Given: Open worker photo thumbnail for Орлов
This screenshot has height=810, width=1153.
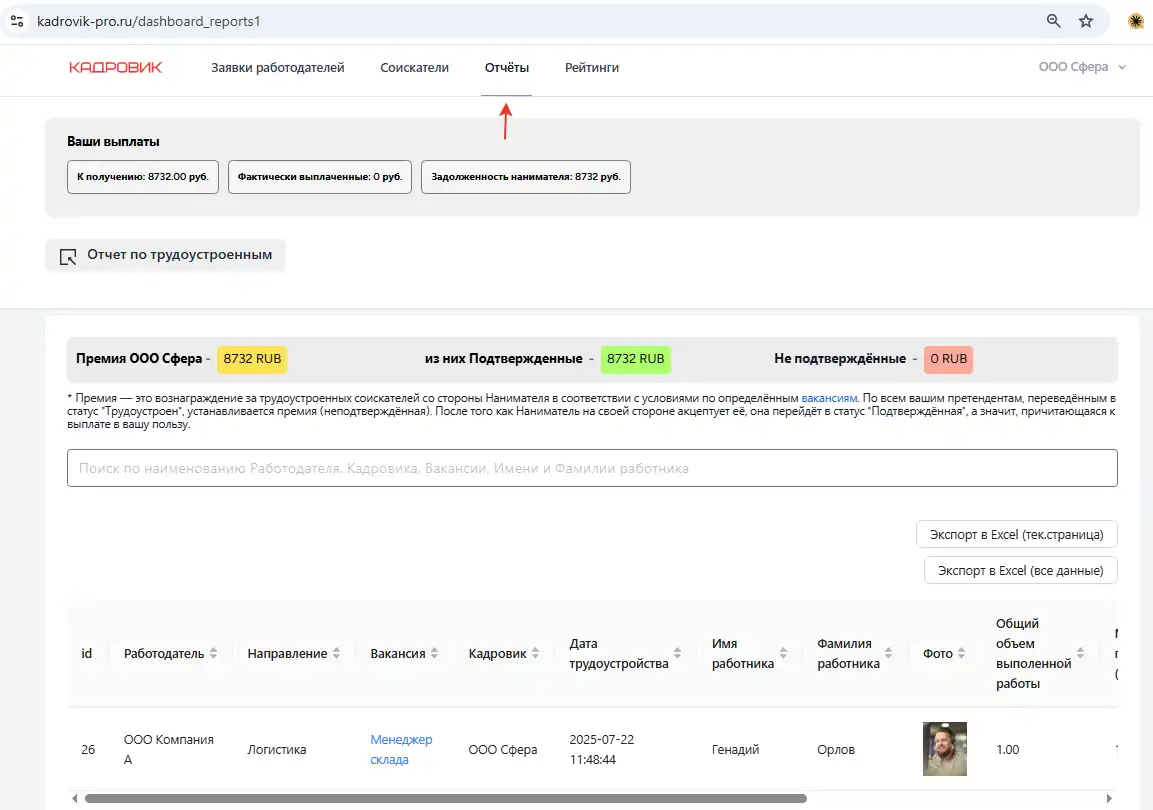Looking at the screenshot, I should [x=944, y=749].
